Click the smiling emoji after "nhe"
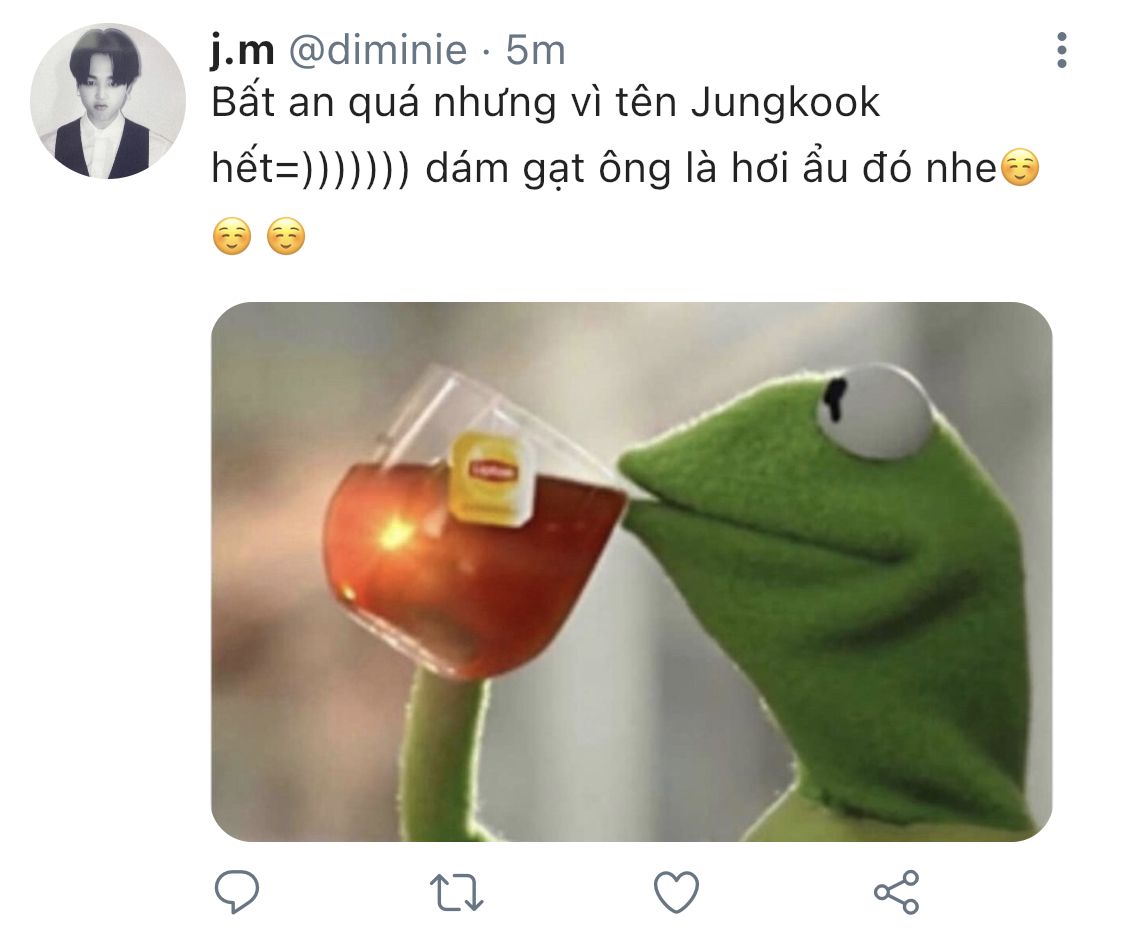Image resolution: width=1125 pixels, height=935 pixels. (x=1019, y=168)
